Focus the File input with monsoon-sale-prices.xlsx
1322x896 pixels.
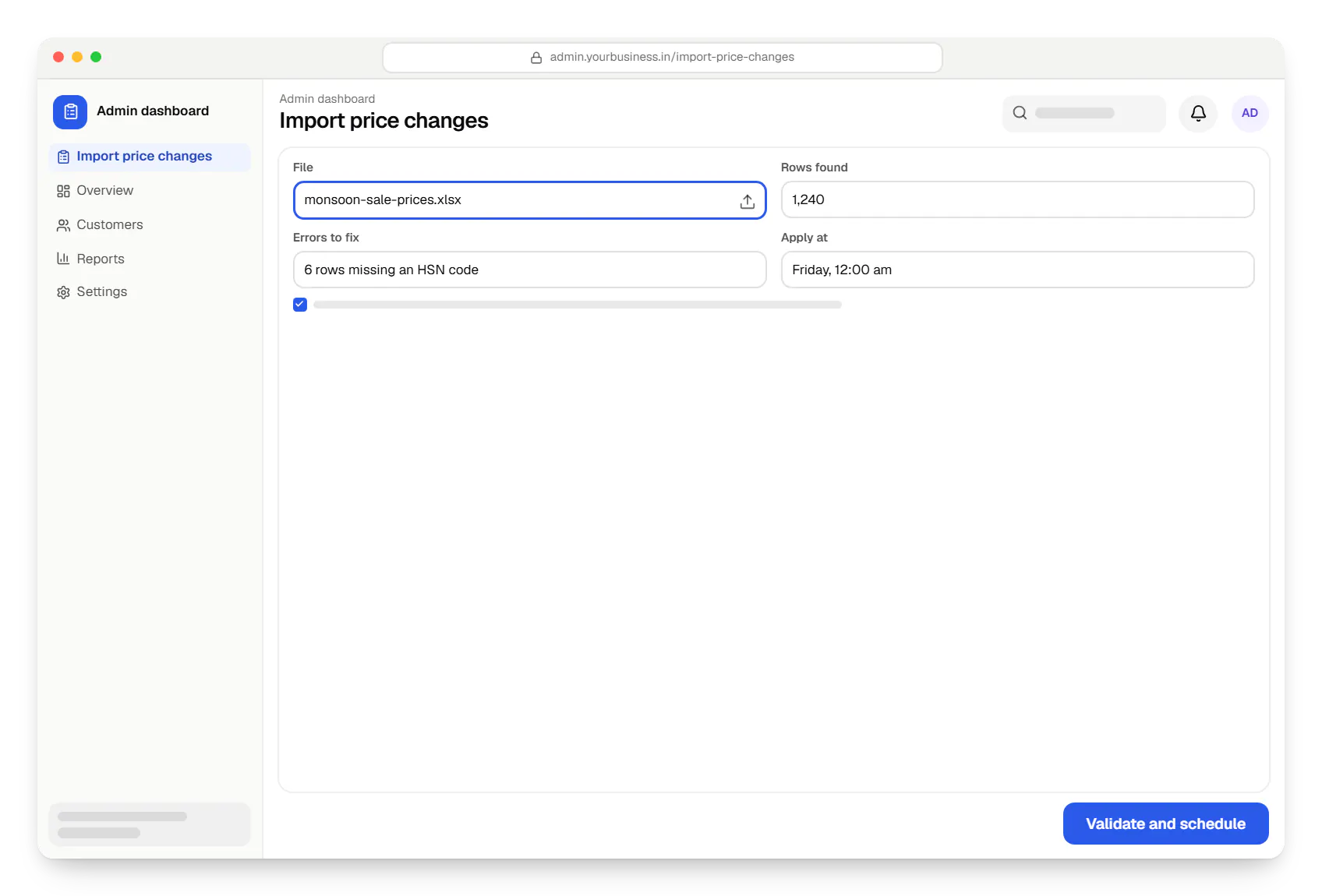pos(530,200)
